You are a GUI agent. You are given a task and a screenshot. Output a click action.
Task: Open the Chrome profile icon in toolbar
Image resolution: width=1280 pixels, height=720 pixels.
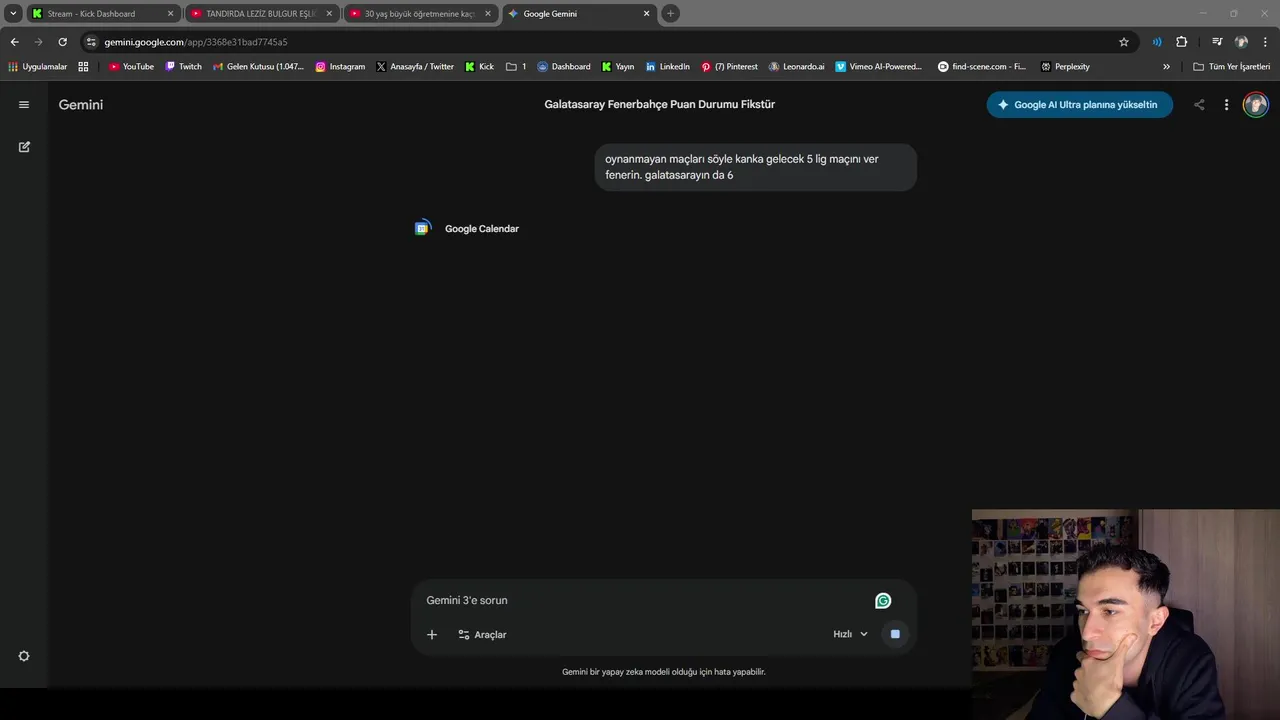tap(1241, 42)
